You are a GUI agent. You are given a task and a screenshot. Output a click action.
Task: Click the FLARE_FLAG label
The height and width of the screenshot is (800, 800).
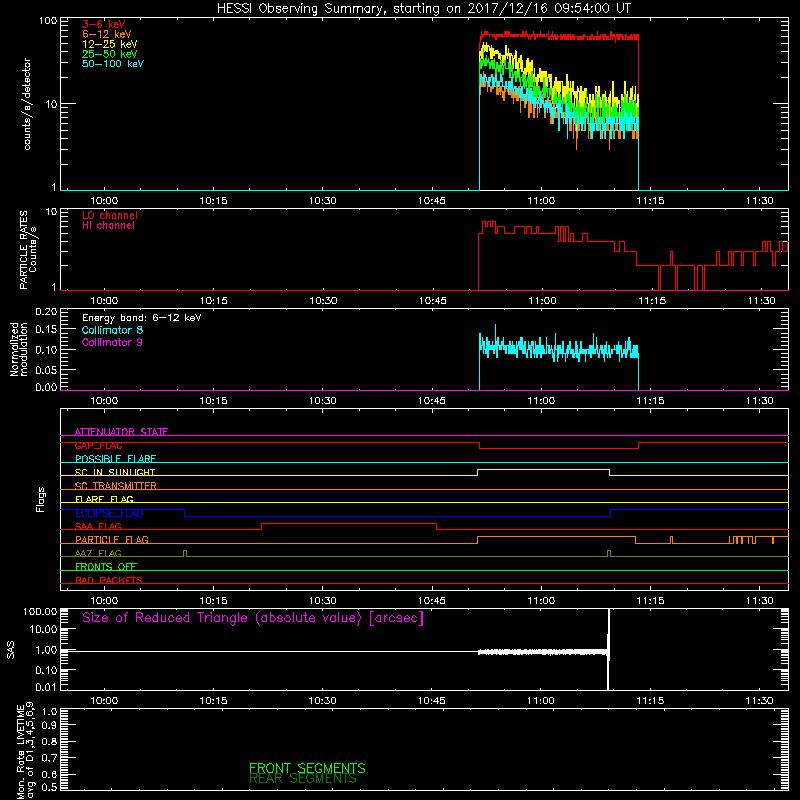point(104,499)
